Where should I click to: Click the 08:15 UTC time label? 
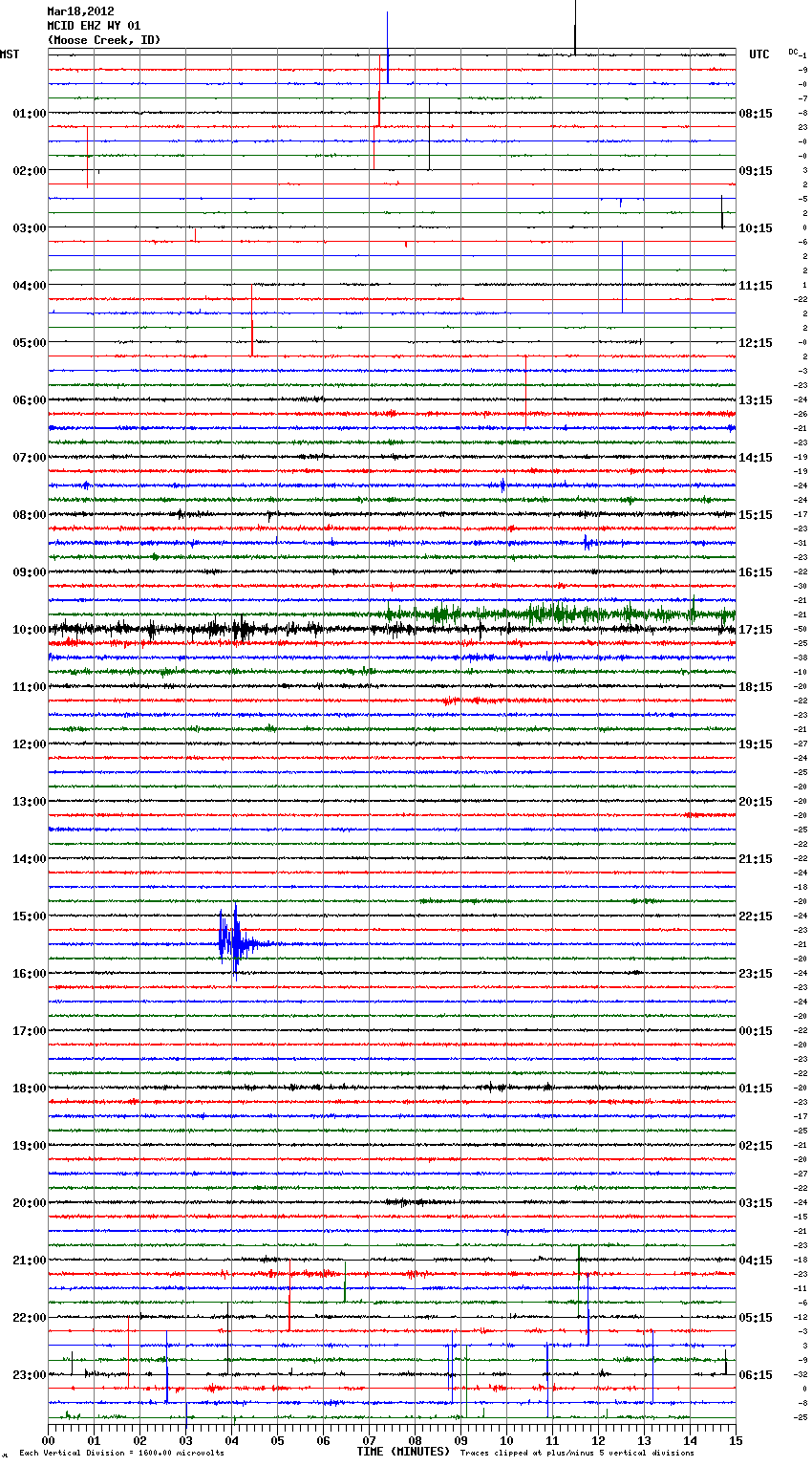click(756, 114)
